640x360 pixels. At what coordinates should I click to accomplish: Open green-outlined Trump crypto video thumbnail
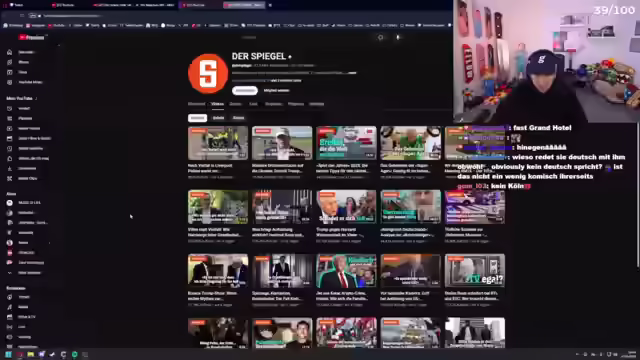[346, 271]
